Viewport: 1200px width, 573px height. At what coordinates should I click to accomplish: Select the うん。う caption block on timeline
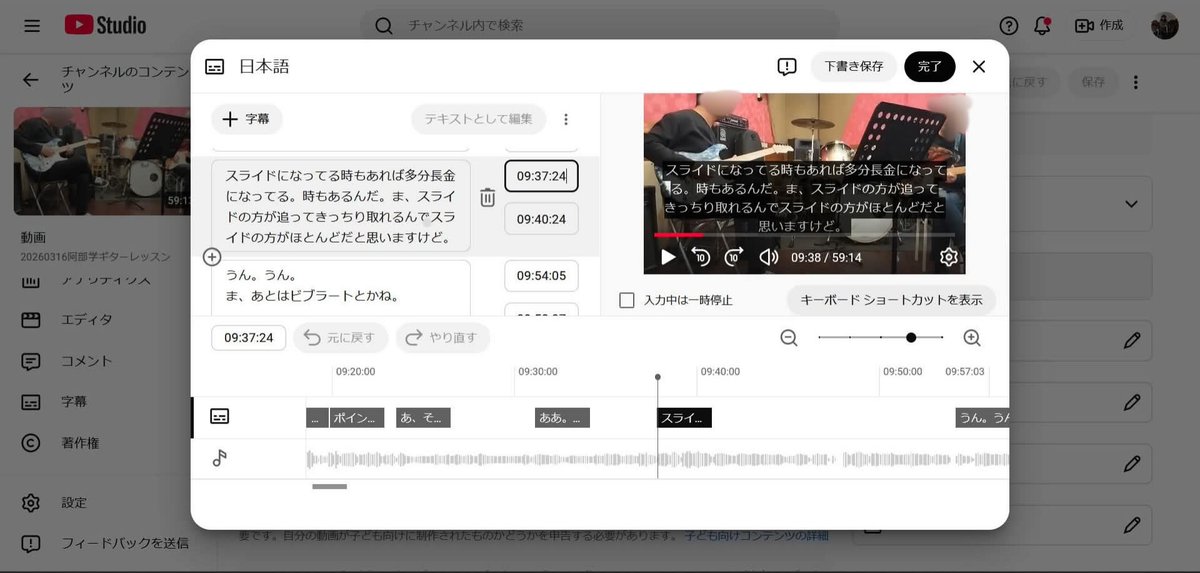(x=982, y=418)
